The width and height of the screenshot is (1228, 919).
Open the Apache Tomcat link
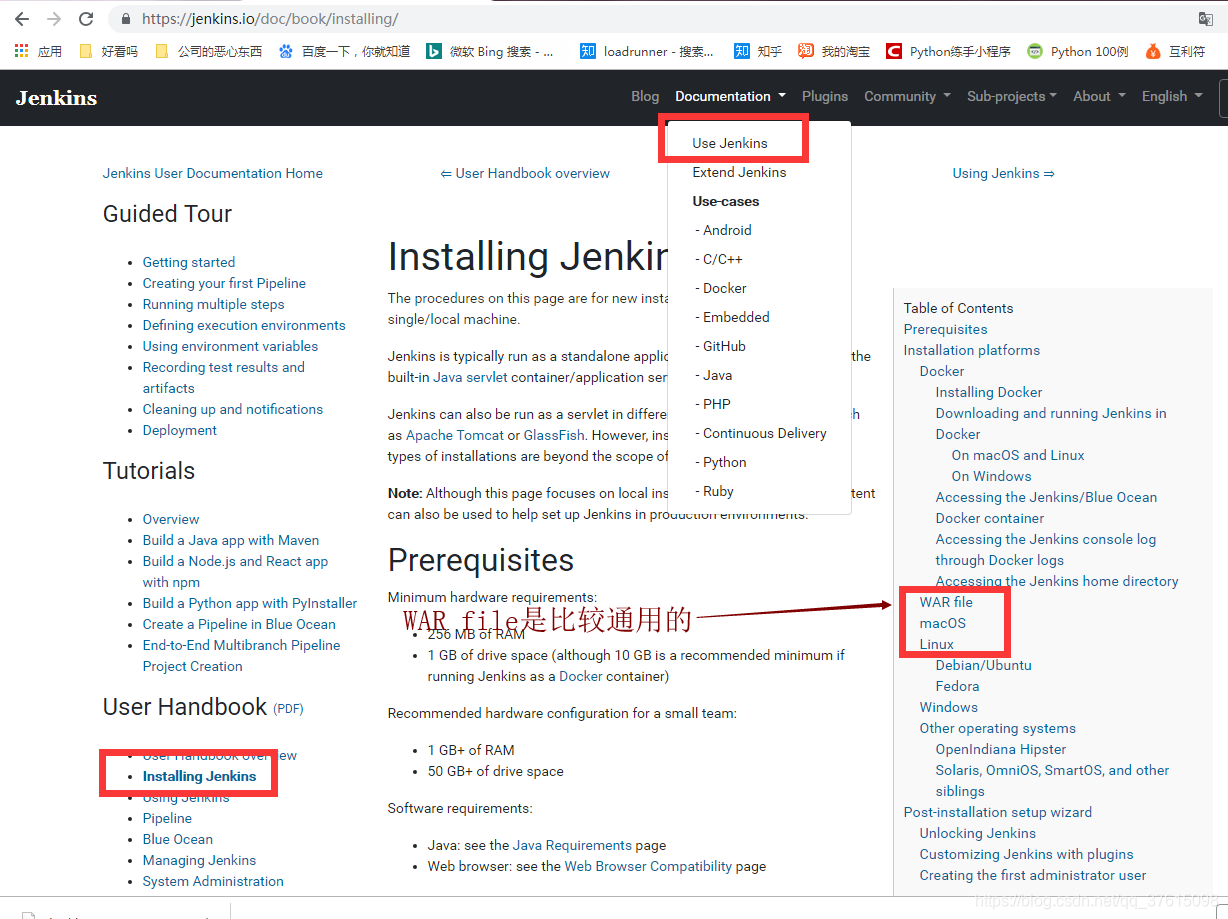click(x=455, y=435)
